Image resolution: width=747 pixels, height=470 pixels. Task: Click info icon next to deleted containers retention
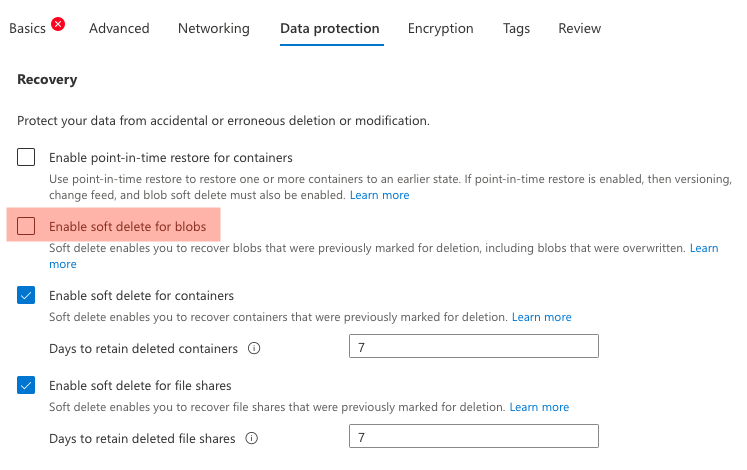[254, 349]
